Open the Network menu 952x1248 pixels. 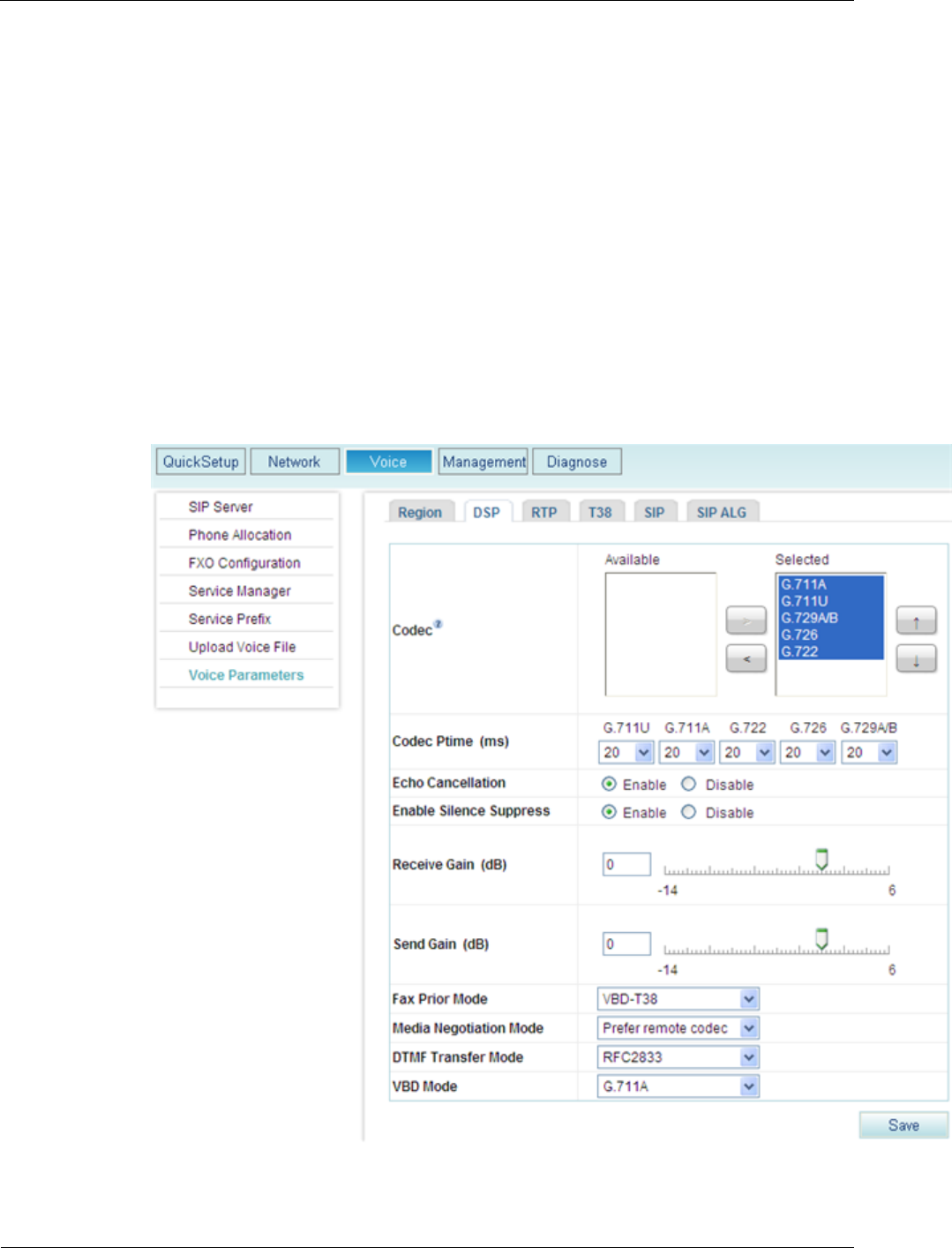point(295,462)
